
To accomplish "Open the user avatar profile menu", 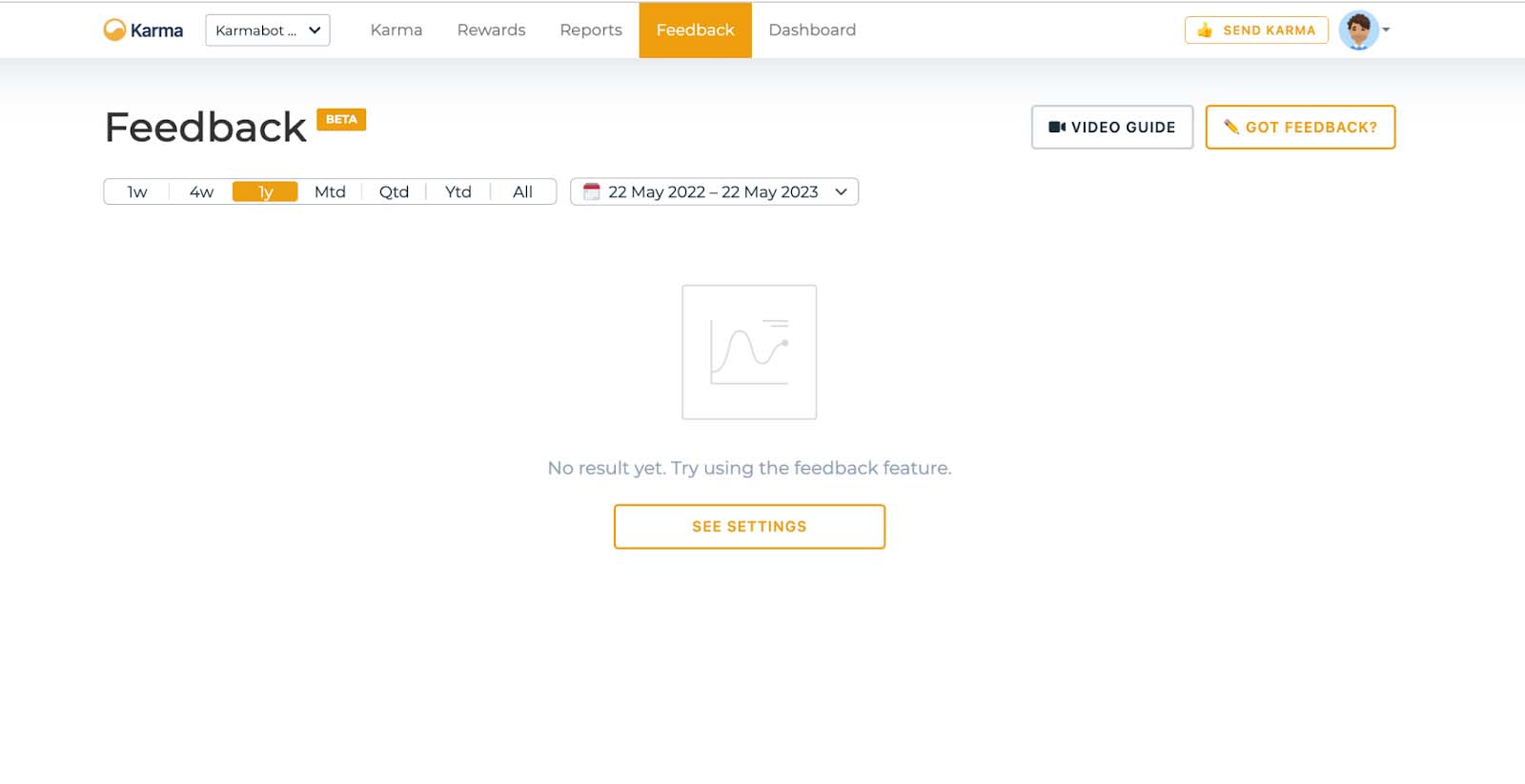I will click(x=1358, y=30).
